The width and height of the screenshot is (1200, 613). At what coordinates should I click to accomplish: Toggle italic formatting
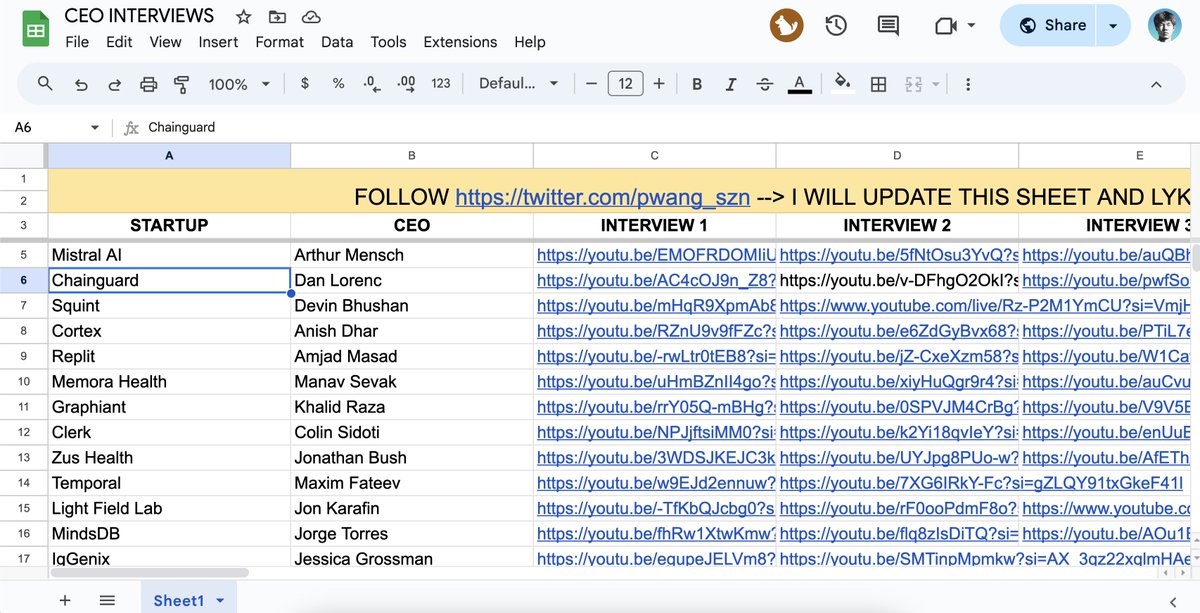[731, 84]
